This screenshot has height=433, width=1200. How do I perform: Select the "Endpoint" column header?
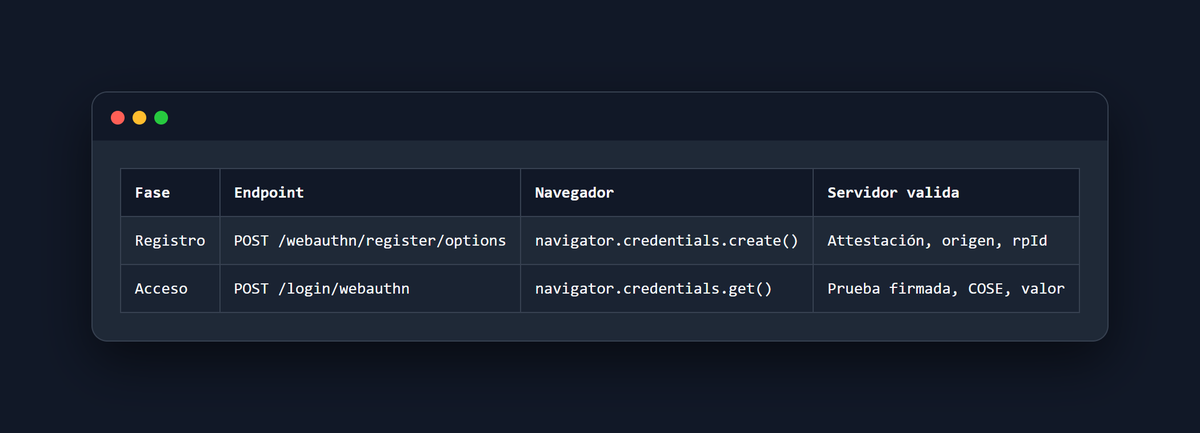(x=370, y=193)
